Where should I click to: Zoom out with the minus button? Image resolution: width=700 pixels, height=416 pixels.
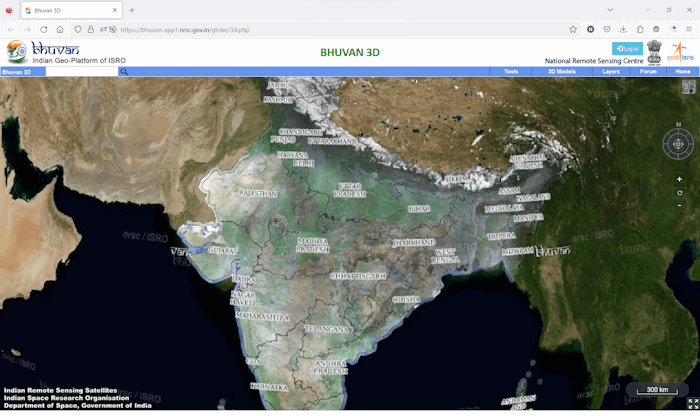[x=679, y=205]
